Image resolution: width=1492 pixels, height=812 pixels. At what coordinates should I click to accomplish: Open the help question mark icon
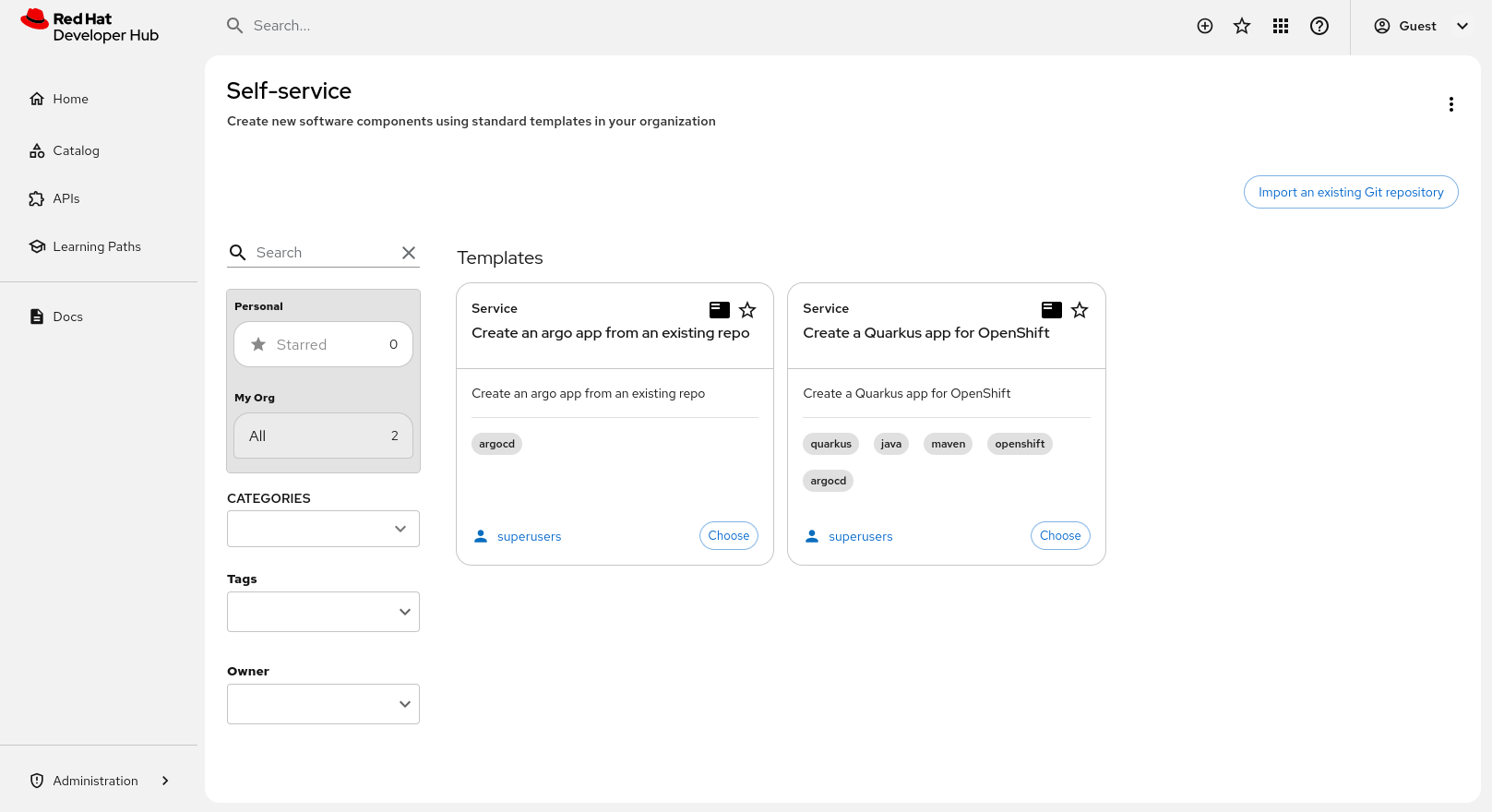[1319, 26]
